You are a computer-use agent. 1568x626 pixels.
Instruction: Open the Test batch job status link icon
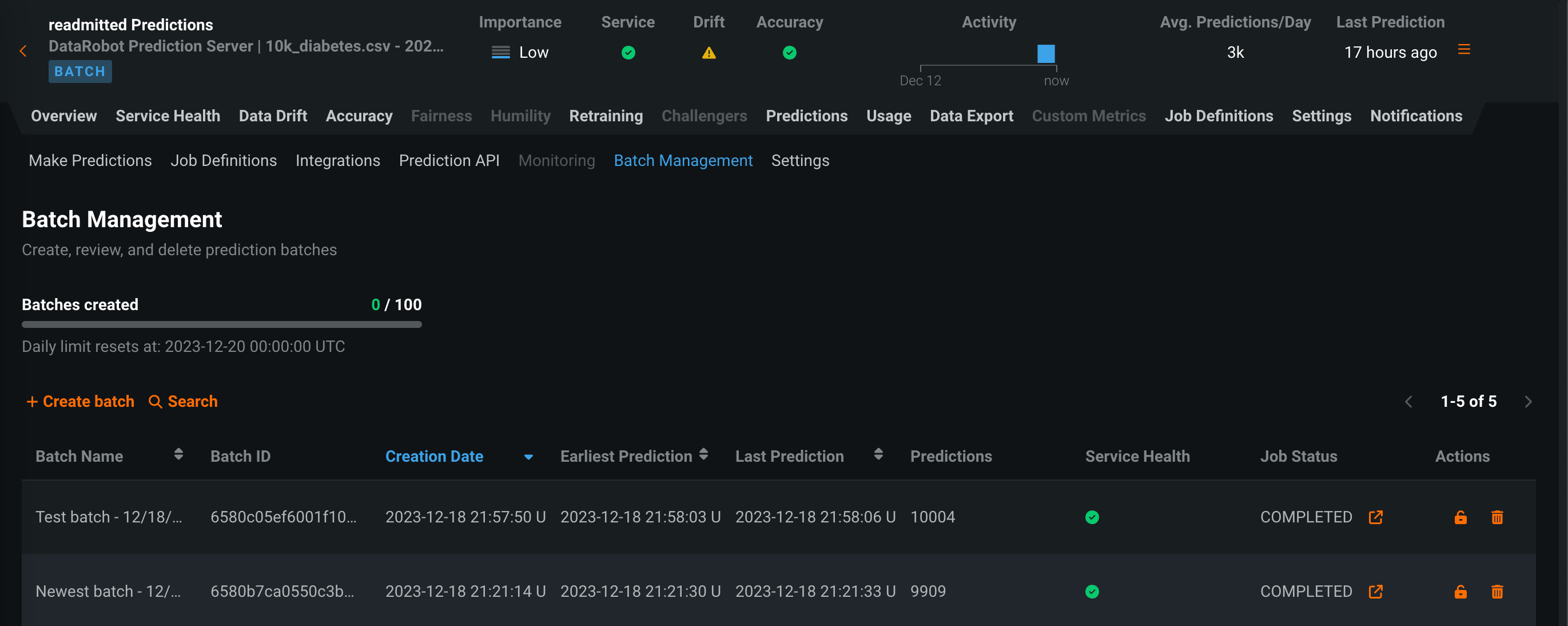(1376, 517)
